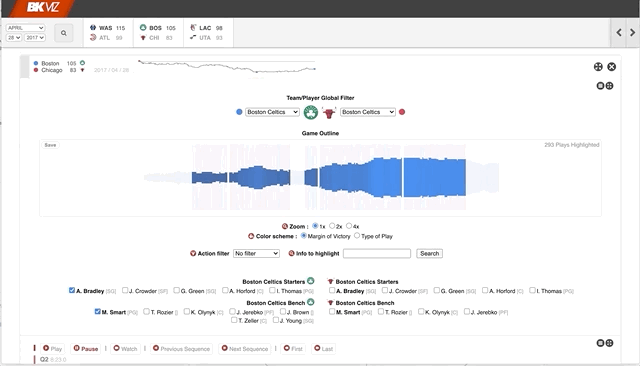The image size is (640, 366).
Task: Click the Search button
Action: coord(429,253)
